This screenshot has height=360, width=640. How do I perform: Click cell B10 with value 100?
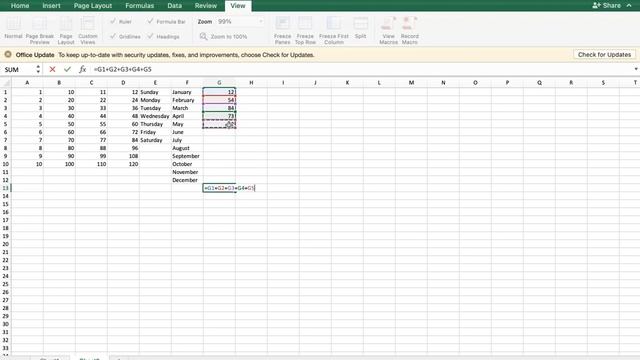59,164
